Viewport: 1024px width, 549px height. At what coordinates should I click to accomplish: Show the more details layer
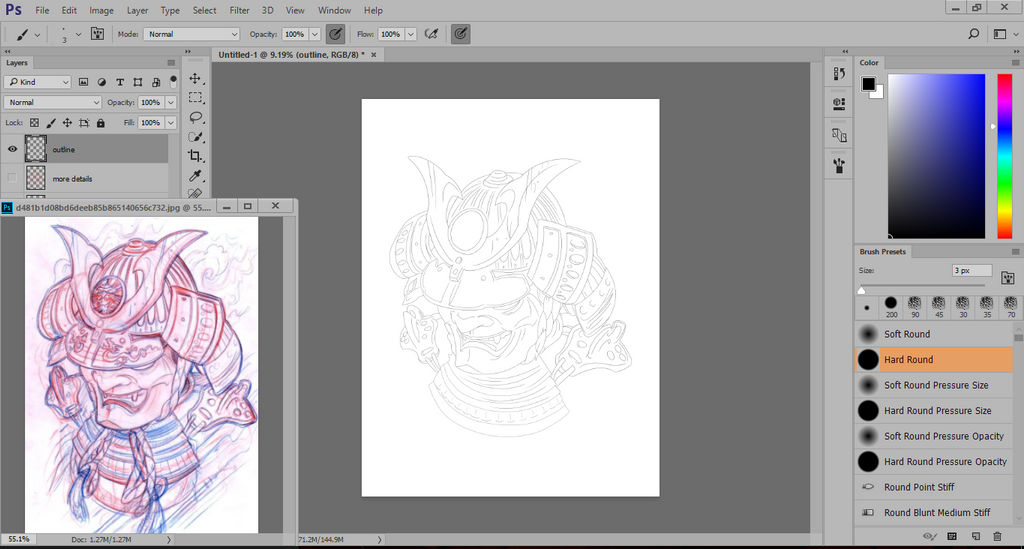12,178
